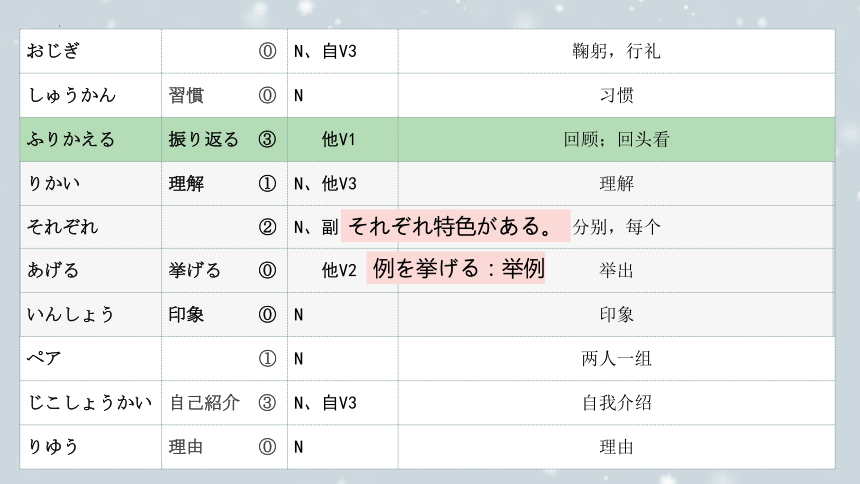
Task: Click accent number ① in ペア row
Action: click(267, 358)
